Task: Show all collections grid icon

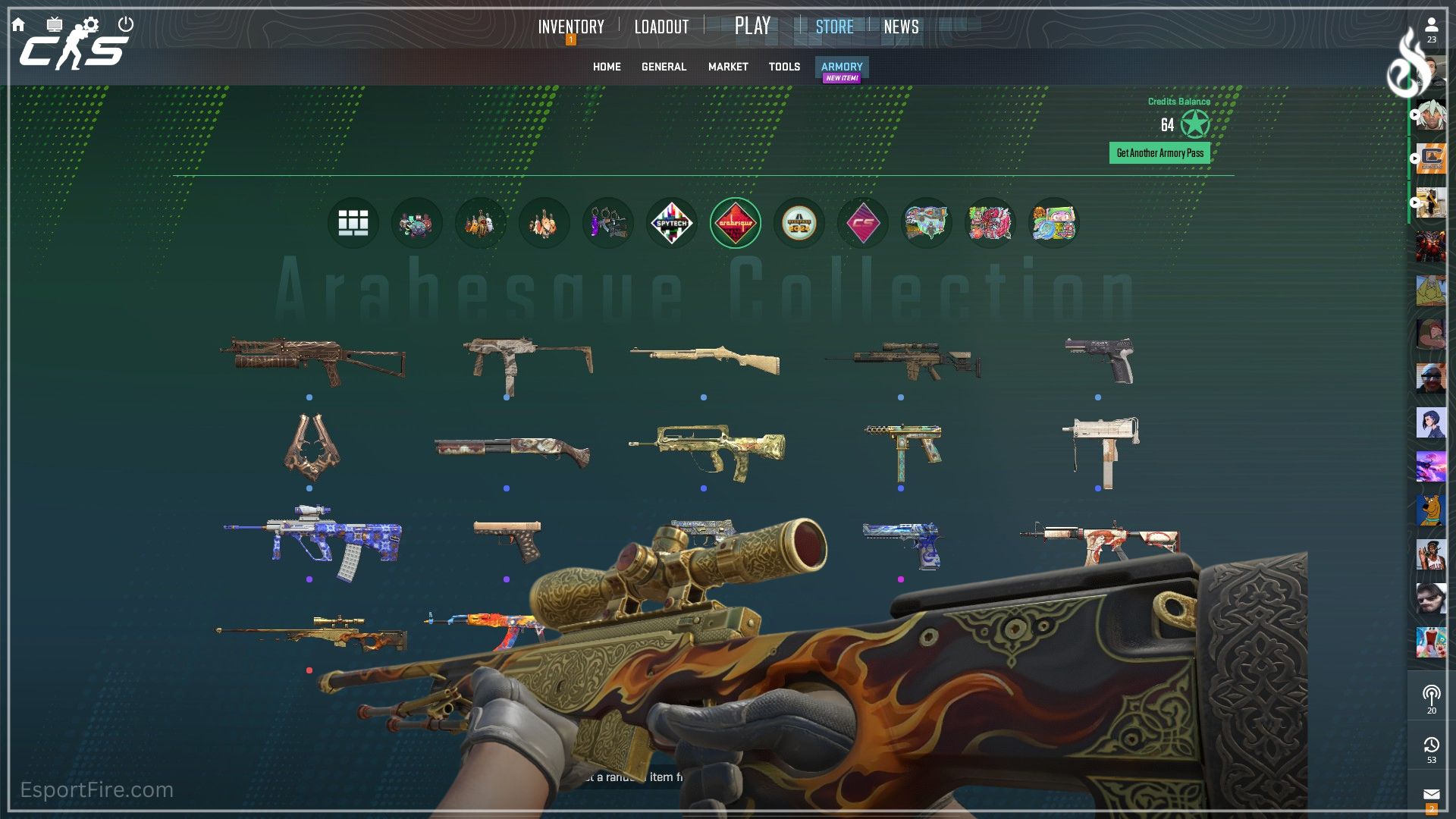Action: click(353, 223)
